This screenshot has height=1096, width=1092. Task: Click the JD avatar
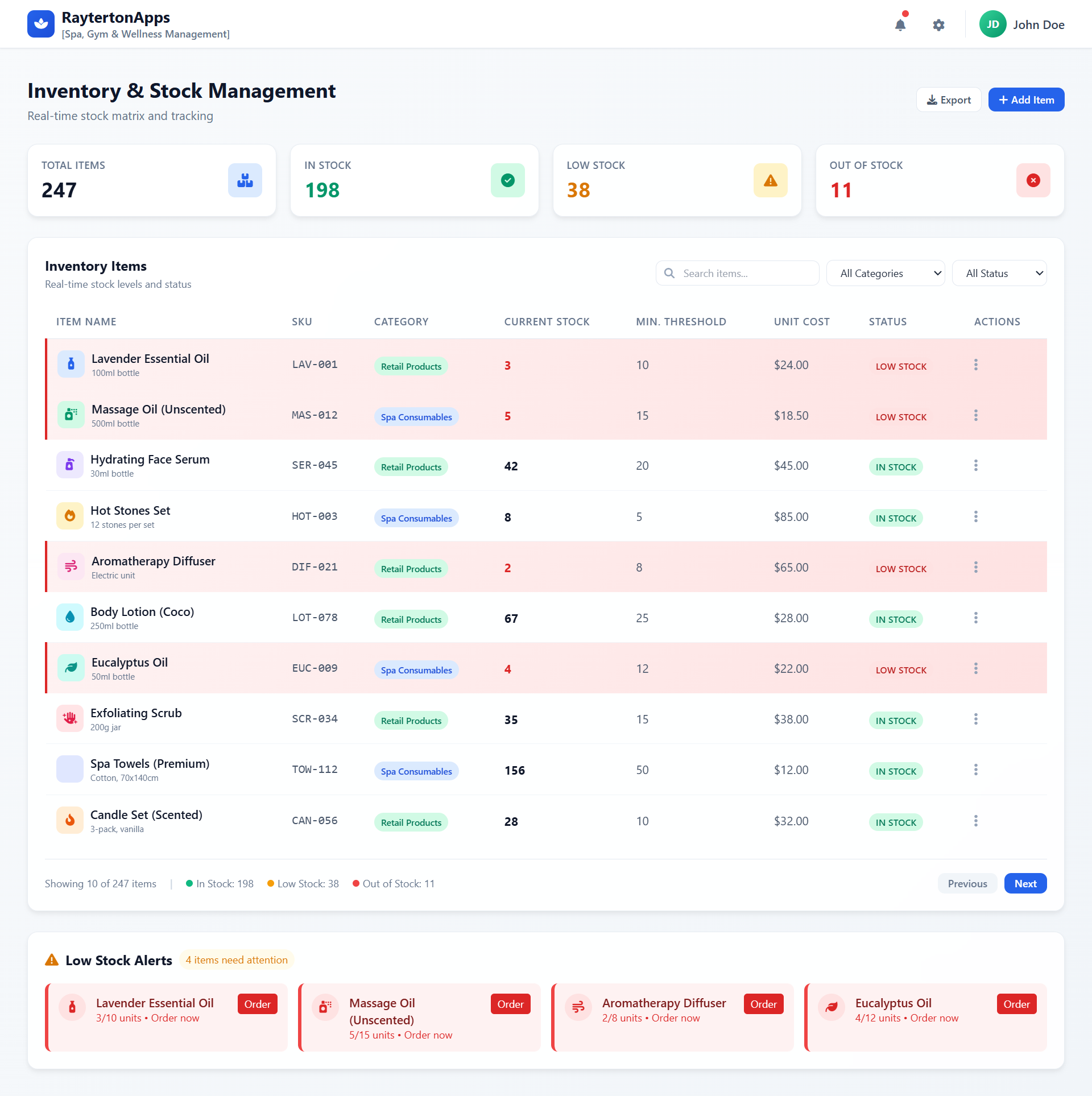992,24
